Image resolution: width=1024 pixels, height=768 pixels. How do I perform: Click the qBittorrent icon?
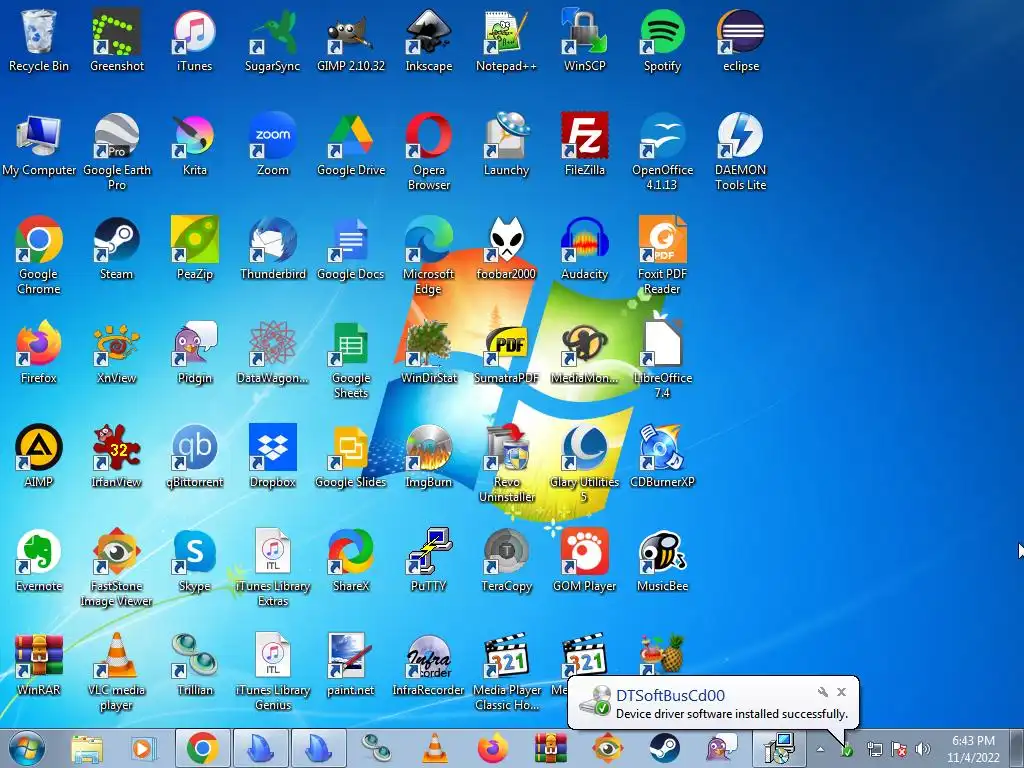[195, 456]
